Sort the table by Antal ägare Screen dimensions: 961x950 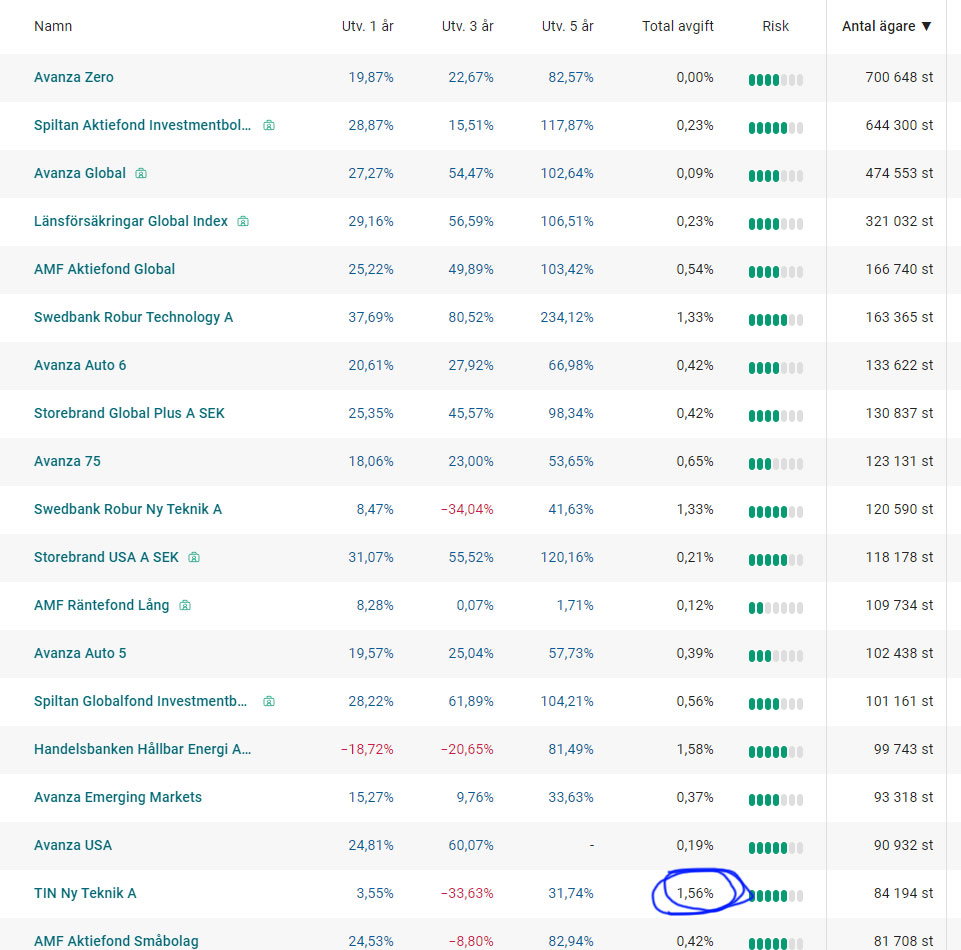[x=887, y=26]
